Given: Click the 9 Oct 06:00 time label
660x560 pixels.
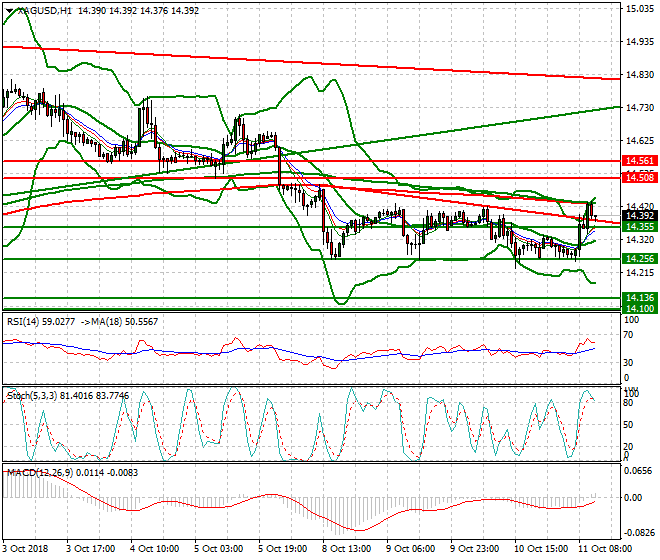Looking at the screenshot, I should (x=409, y=549).
